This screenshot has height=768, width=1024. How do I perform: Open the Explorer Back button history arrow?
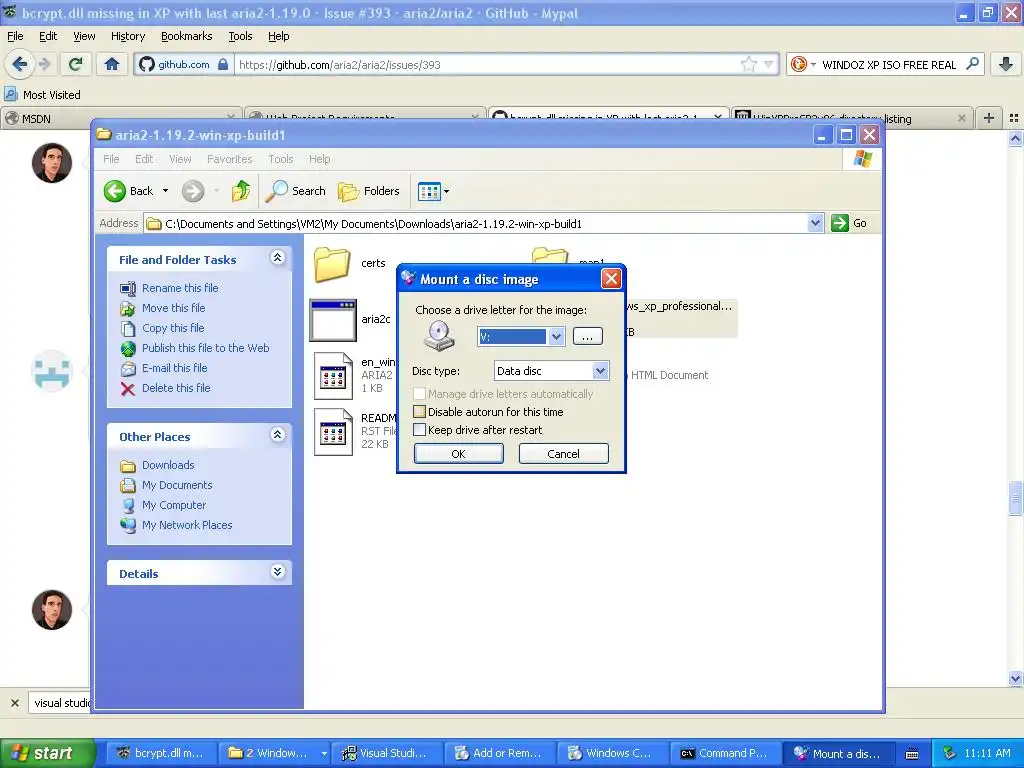[x=165, y=191]
